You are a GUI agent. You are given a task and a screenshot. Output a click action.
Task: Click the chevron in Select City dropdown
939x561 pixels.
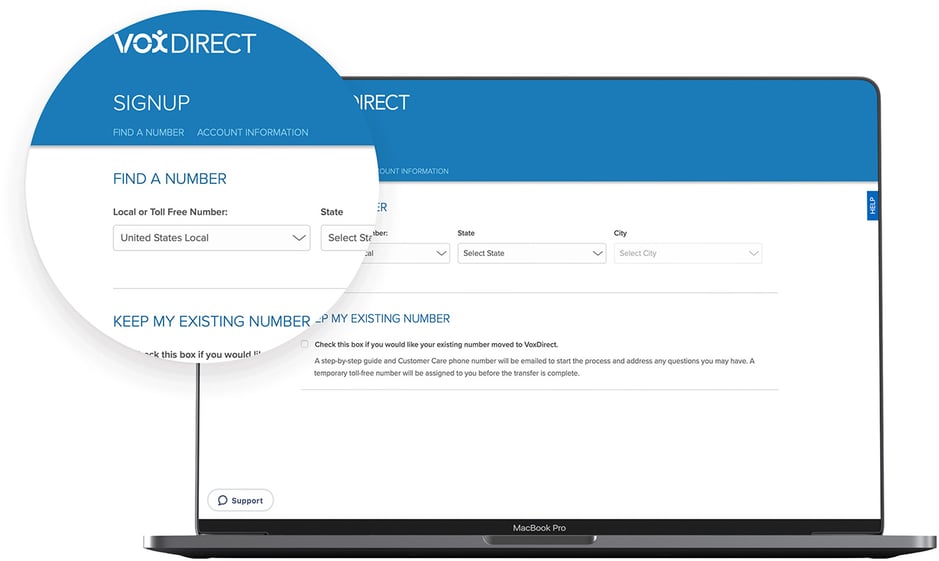[x=753, y=253]
